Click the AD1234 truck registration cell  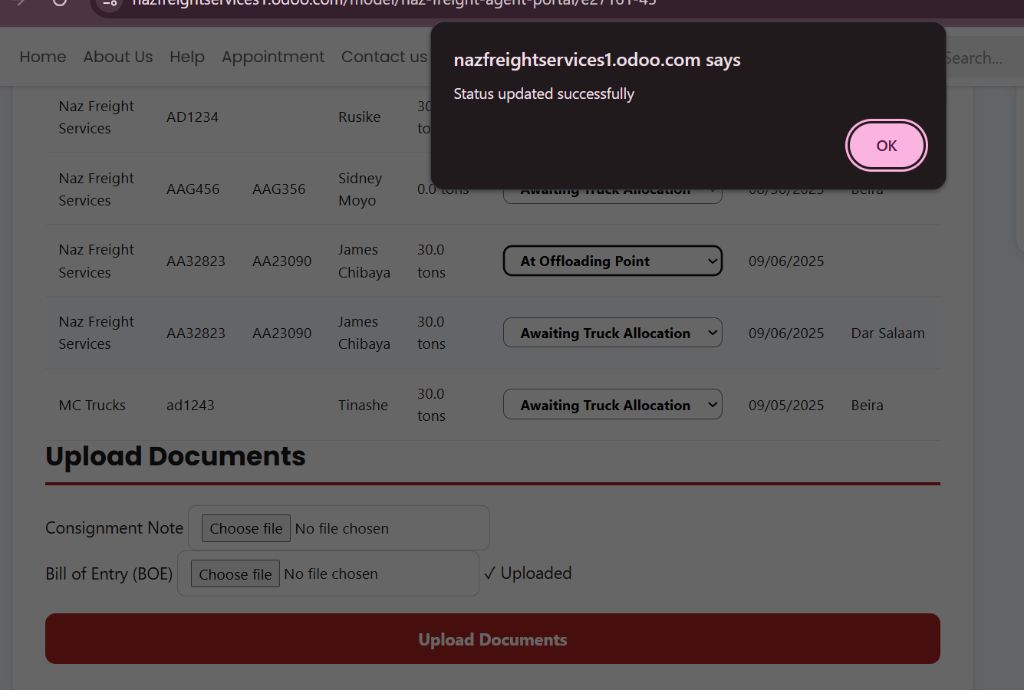coord(192,117)
